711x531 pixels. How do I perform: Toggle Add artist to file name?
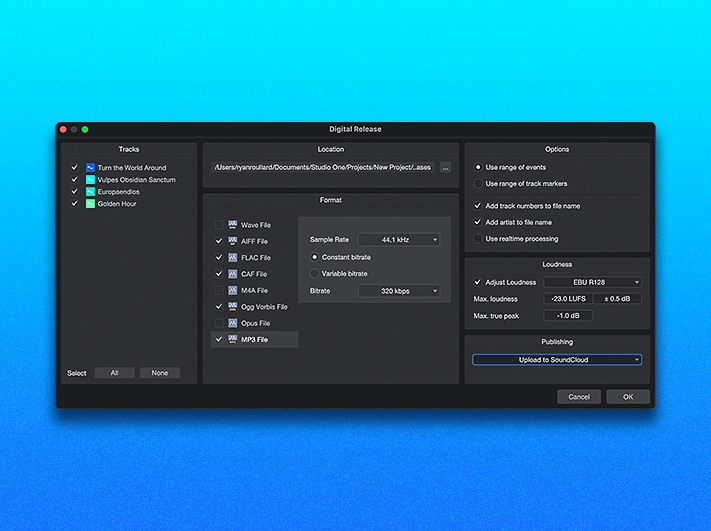(x=477, y=222)
